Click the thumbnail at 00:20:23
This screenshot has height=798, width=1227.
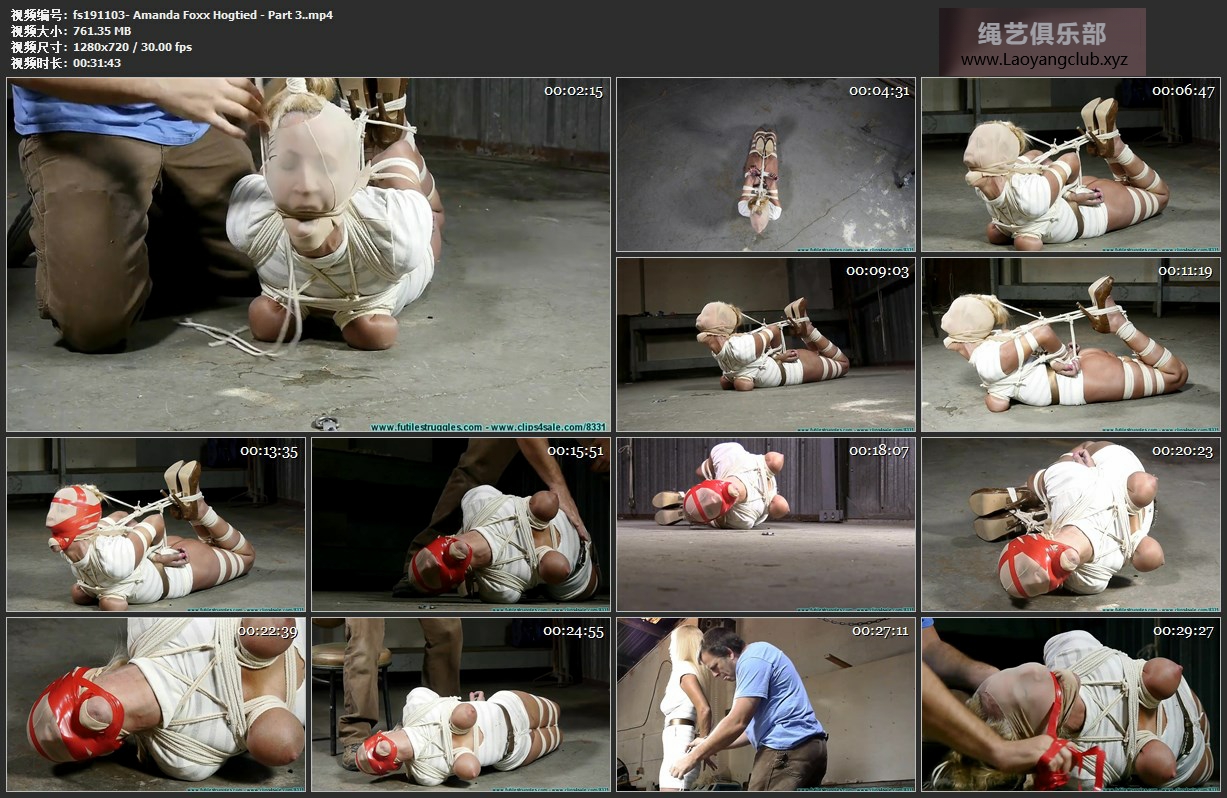coord(1070,524)
